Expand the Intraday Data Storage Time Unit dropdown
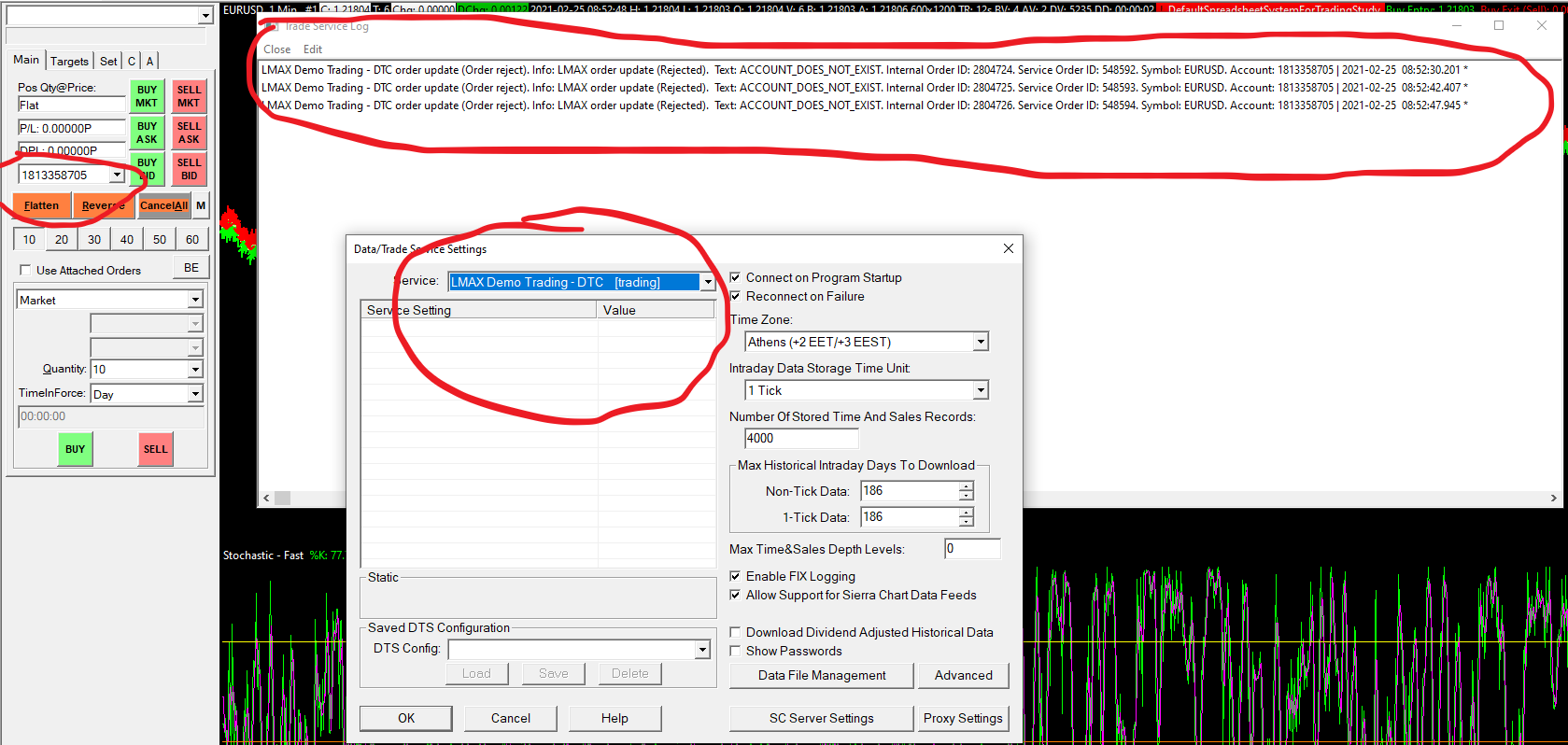The image size is (1568, 745). tap(981, 390)
